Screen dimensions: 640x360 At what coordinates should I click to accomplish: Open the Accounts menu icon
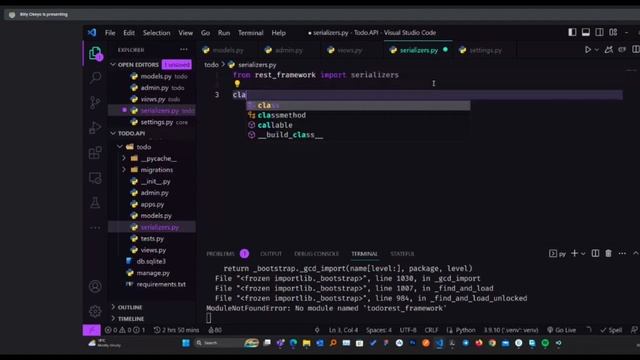[x=95, y=286]
